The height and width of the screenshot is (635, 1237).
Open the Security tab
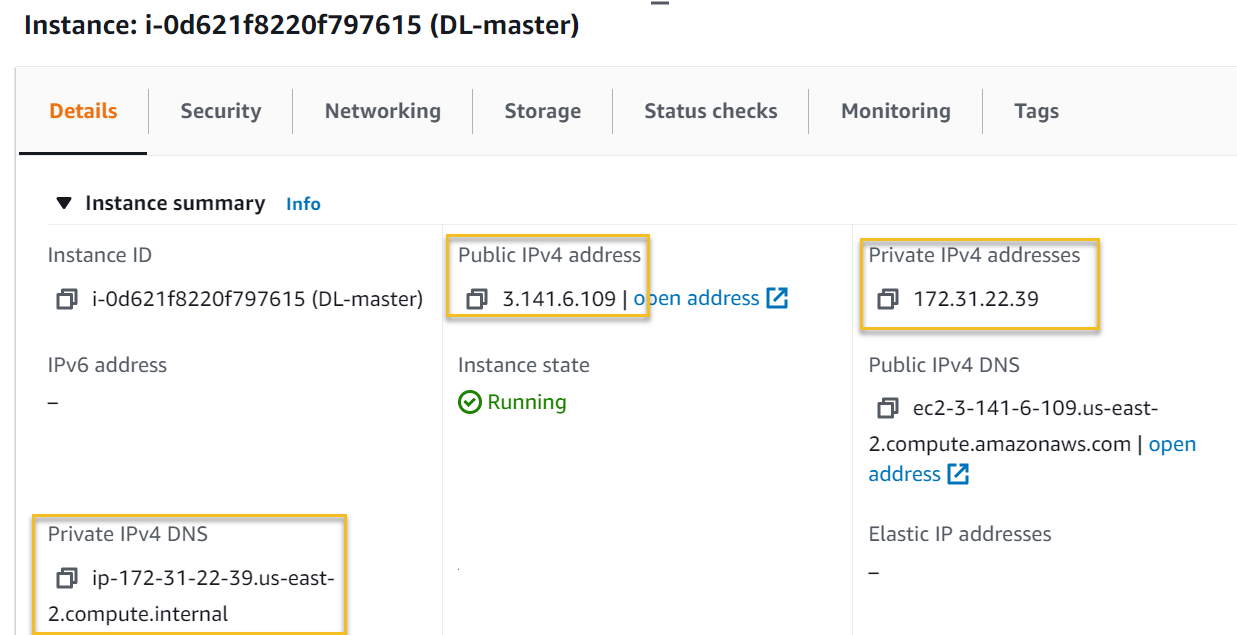pyautogui.click(x=220, y=111)
